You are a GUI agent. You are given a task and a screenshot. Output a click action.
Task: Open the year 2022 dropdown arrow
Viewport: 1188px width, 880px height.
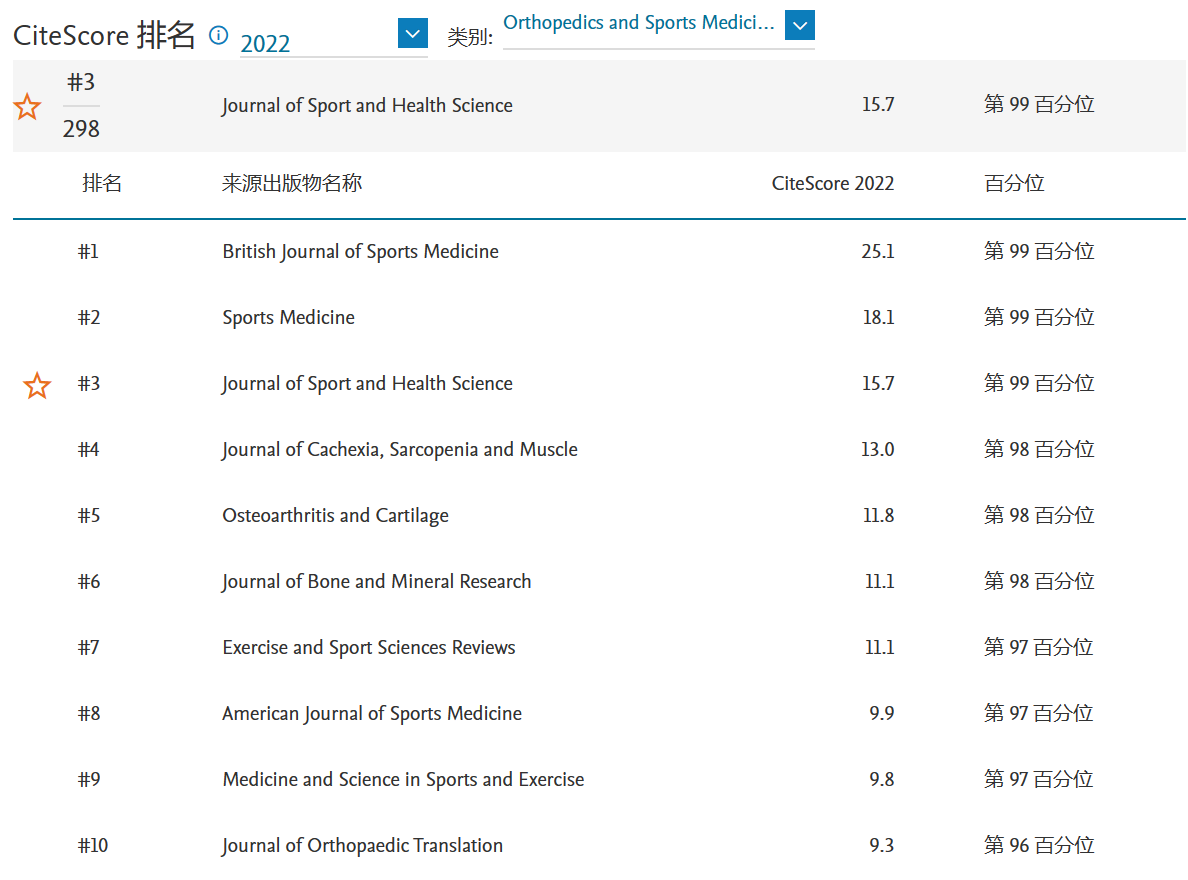tap(412, 34)
